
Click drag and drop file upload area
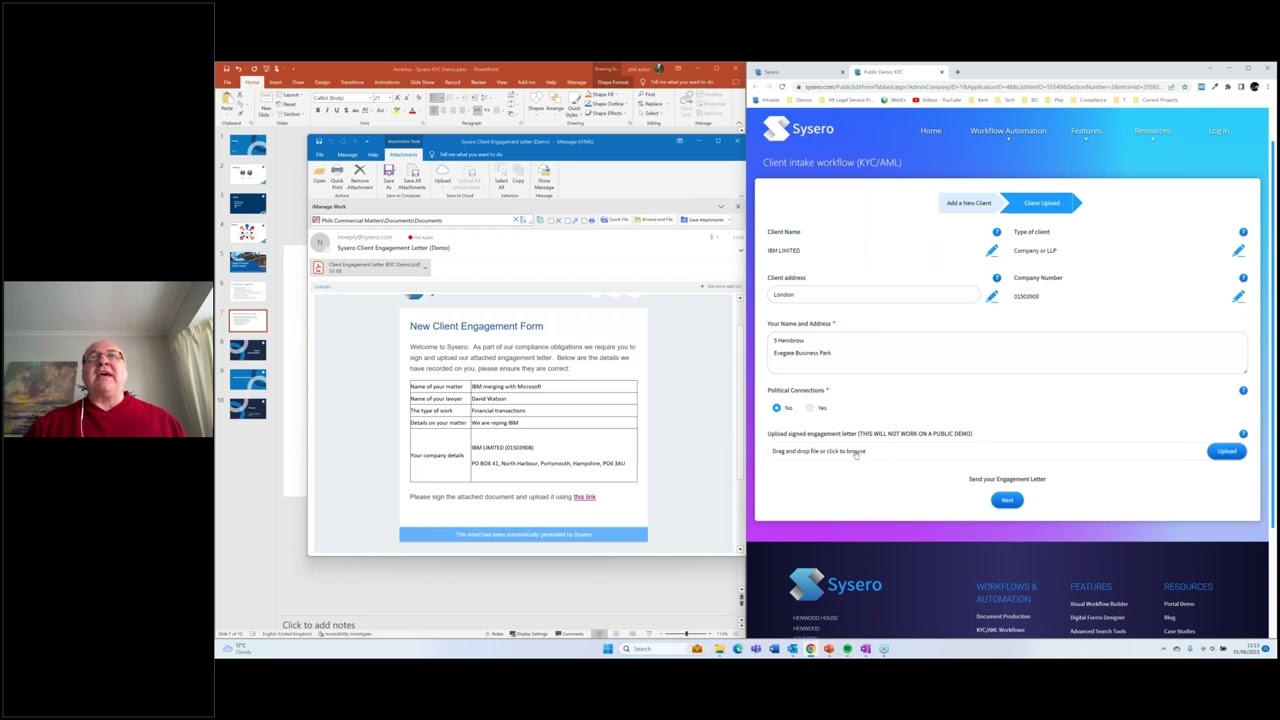[x=984, y=451]
